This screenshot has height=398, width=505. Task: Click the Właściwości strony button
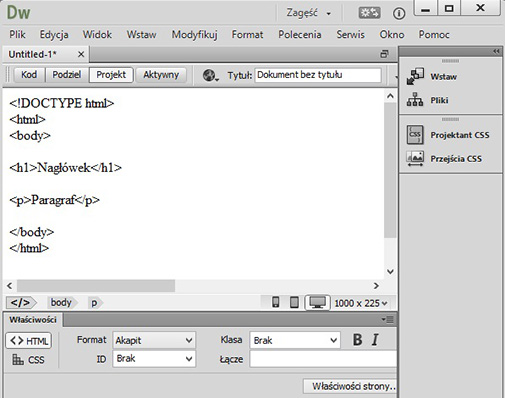[x=350, y=386]
